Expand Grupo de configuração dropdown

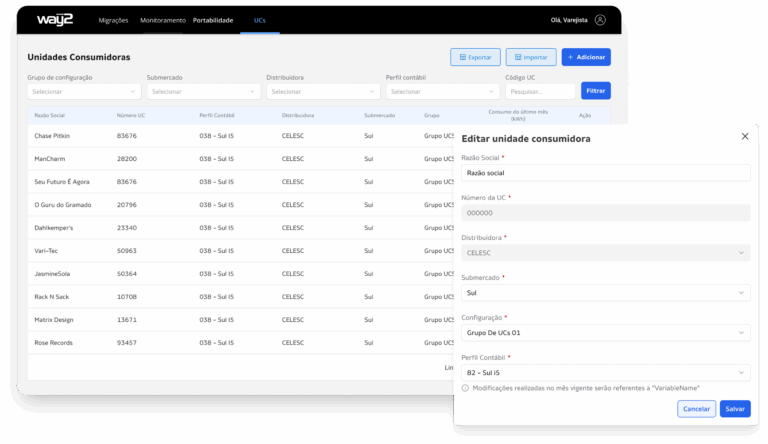click(83, 91)
